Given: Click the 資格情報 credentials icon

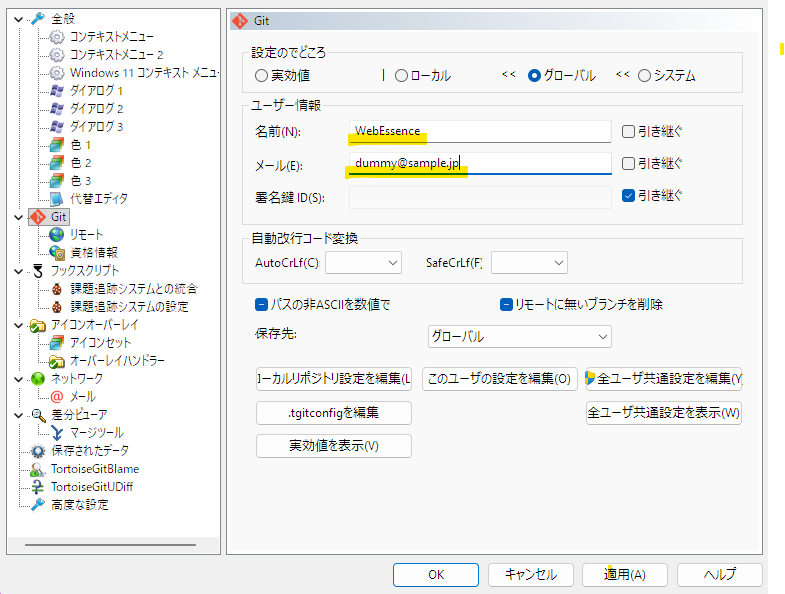Looking at the screenshot, I should coord(57,253).
